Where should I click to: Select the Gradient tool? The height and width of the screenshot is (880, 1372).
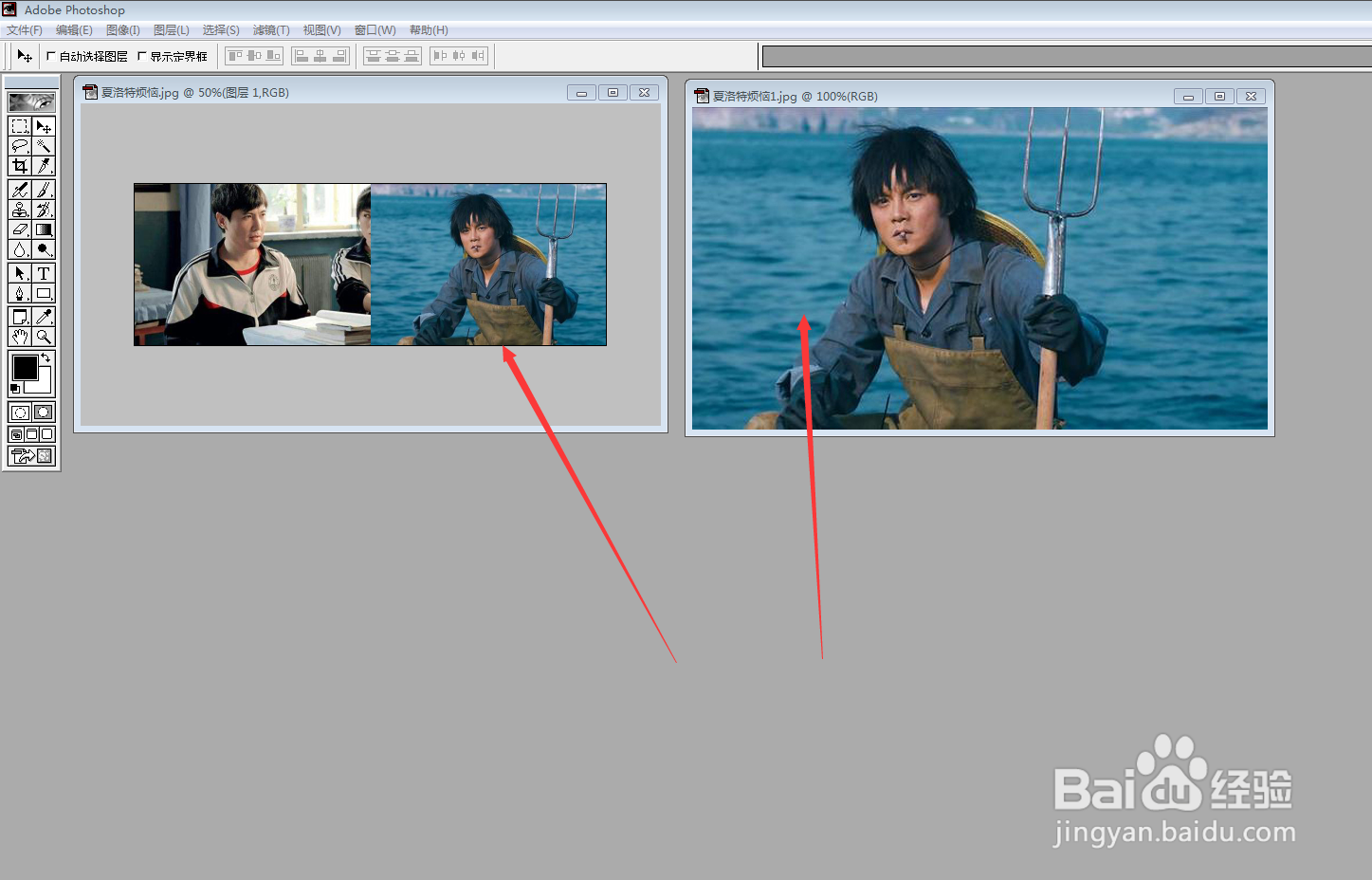coord(44,229)
